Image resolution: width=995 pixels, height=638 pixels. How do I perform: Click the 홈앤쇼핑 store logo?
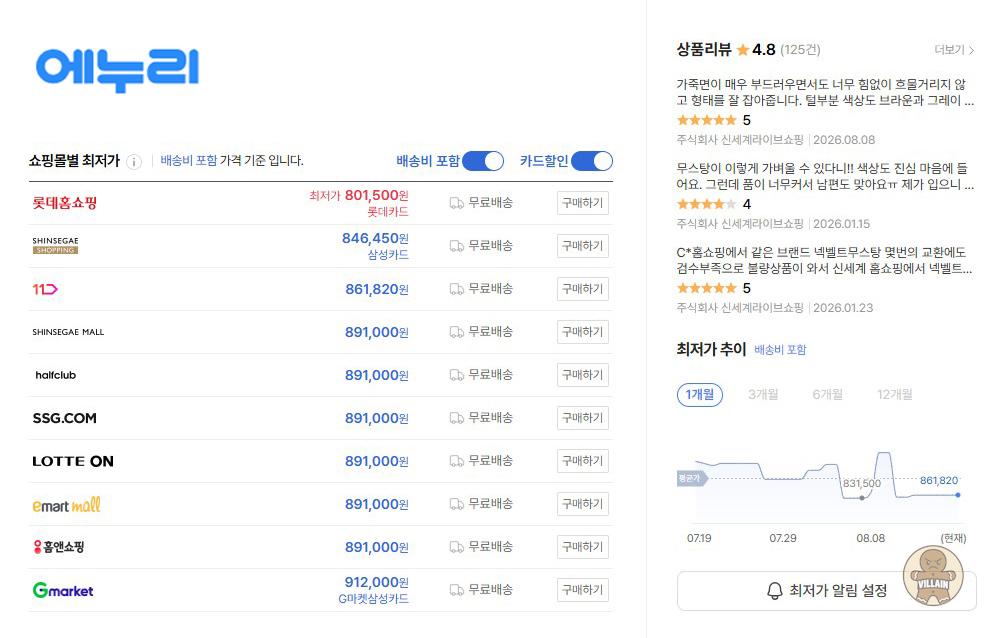(58, 547)
